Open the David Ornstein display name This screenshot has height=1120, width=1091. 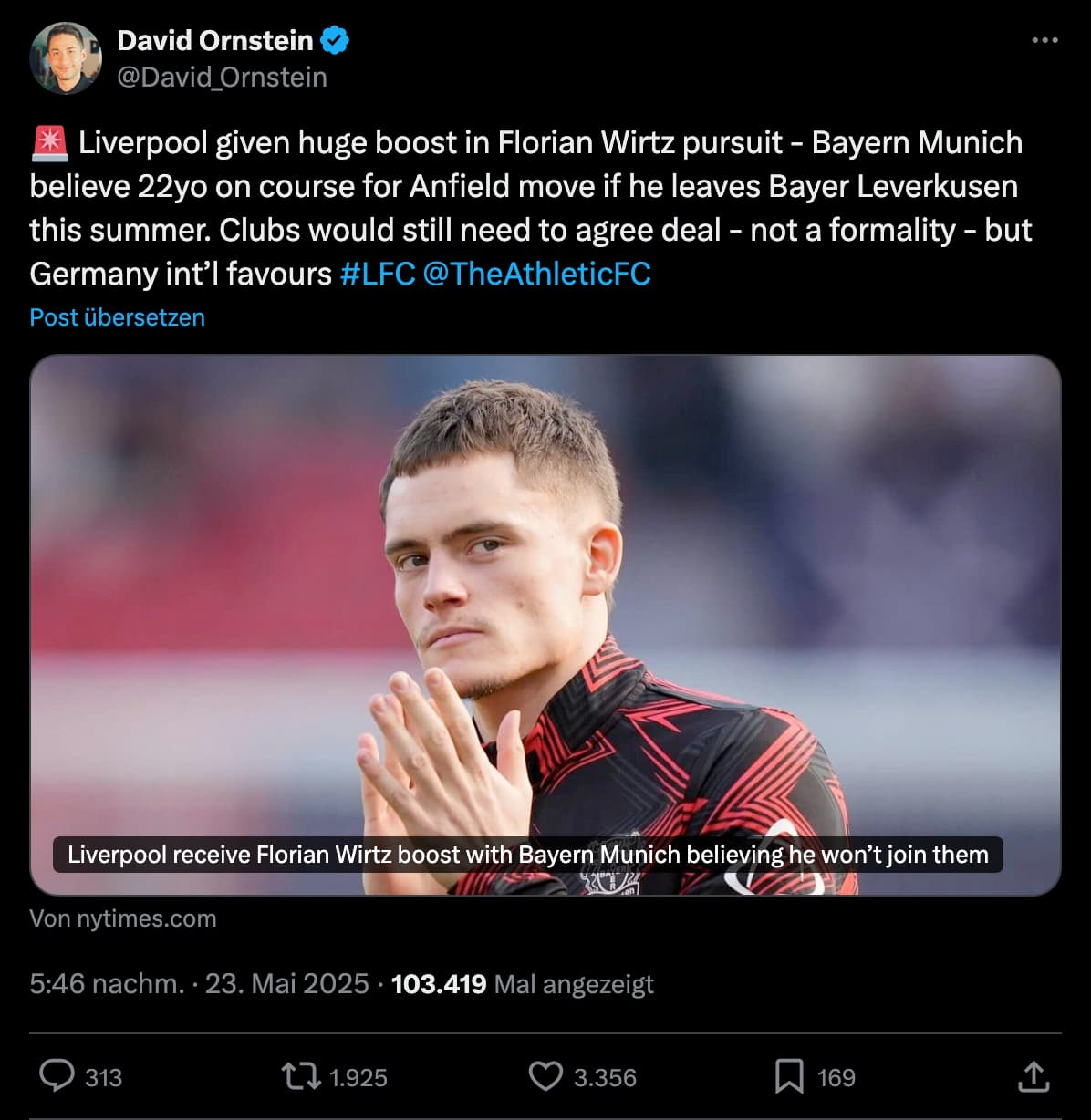click(215, 40)
